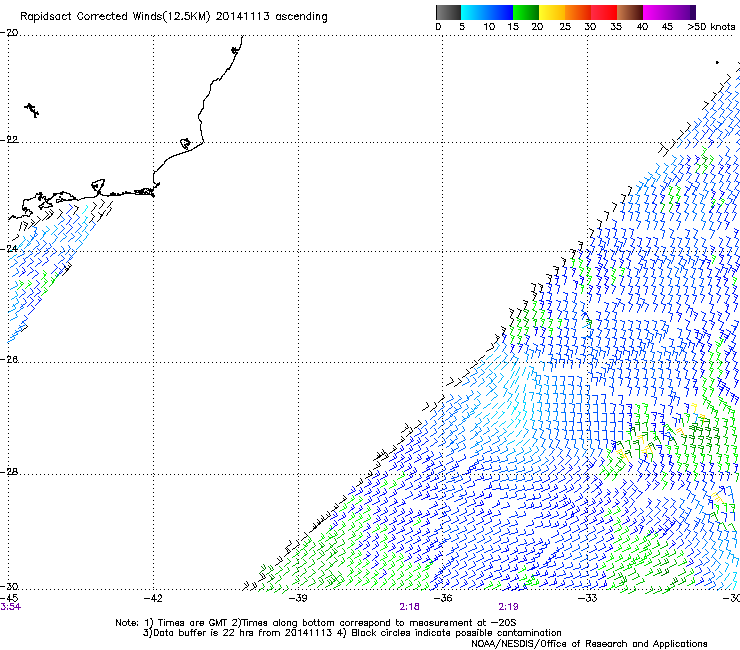The height and width of the screenshot is (650, 740).
Task: Click the '45' legend scale label
Action: click(667, 27)
